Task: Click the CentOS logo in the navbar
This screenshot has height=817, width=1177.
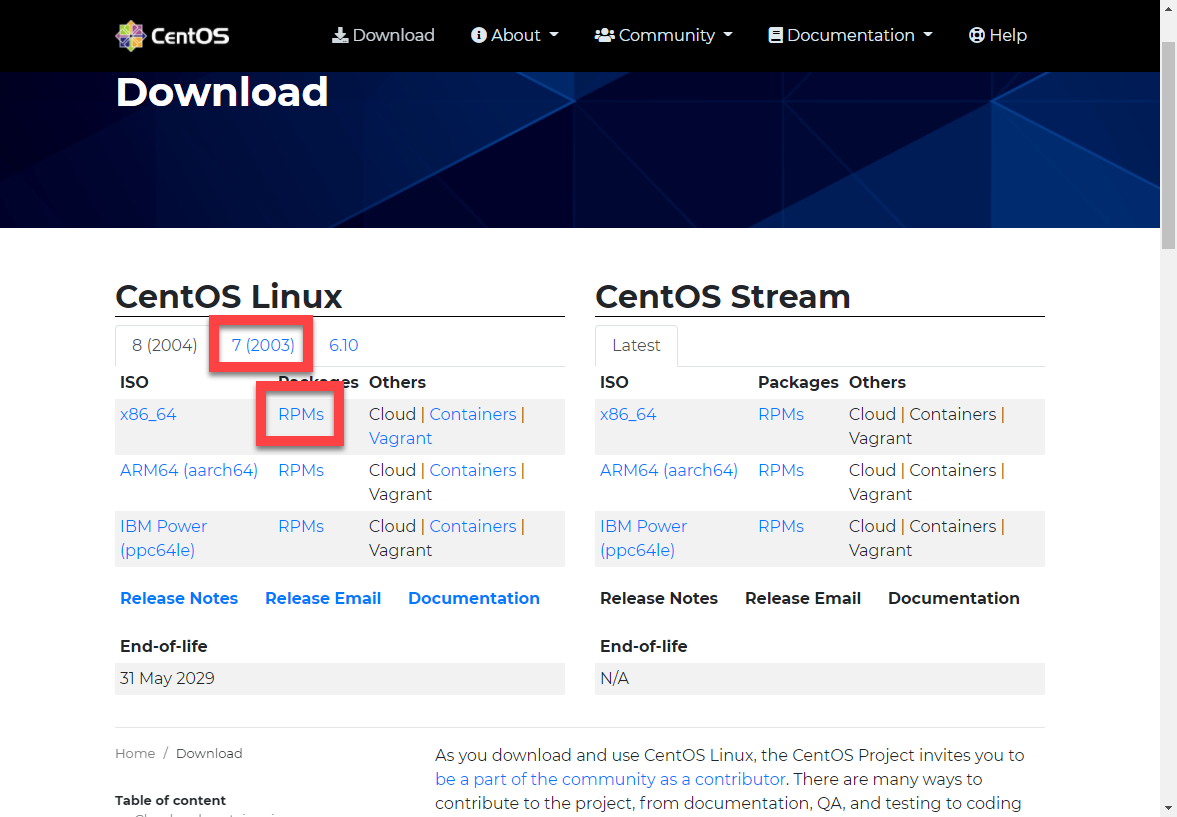Action: click(x=173, y=35)
